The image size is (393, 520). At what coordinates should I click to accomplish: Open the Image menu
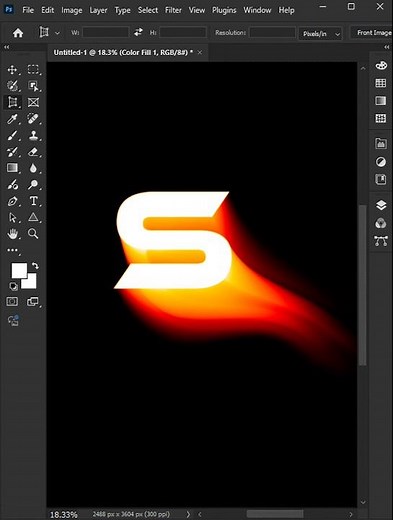[72, 10]
